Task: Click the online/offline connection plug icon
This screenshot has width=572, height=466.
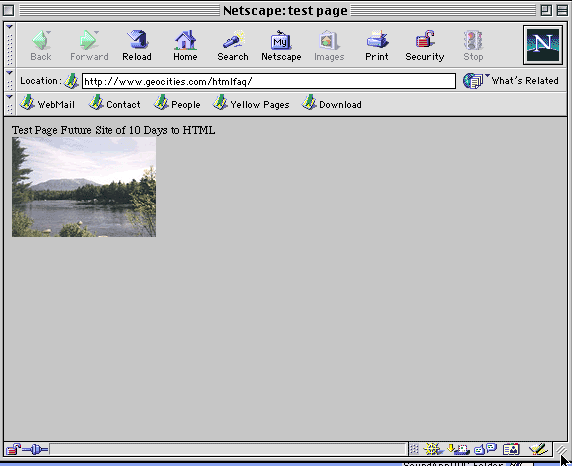Action: click(35, 449)
